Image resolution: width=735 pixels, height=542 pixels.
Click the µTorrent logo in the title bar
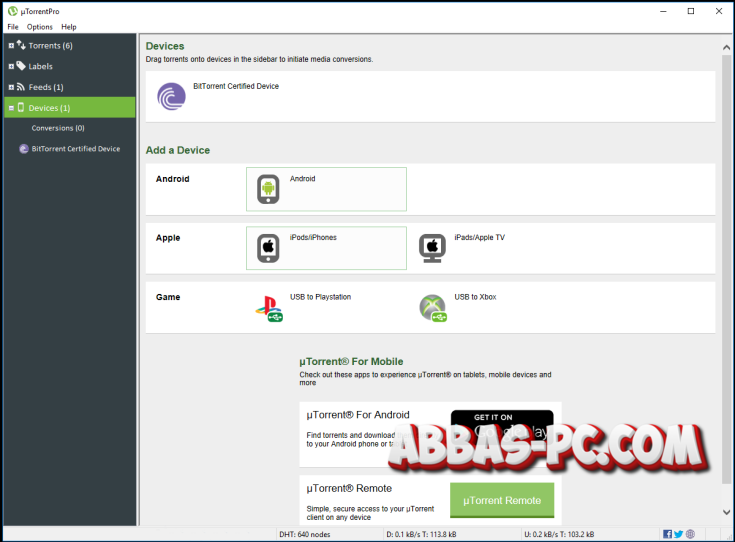coord(13,11)
